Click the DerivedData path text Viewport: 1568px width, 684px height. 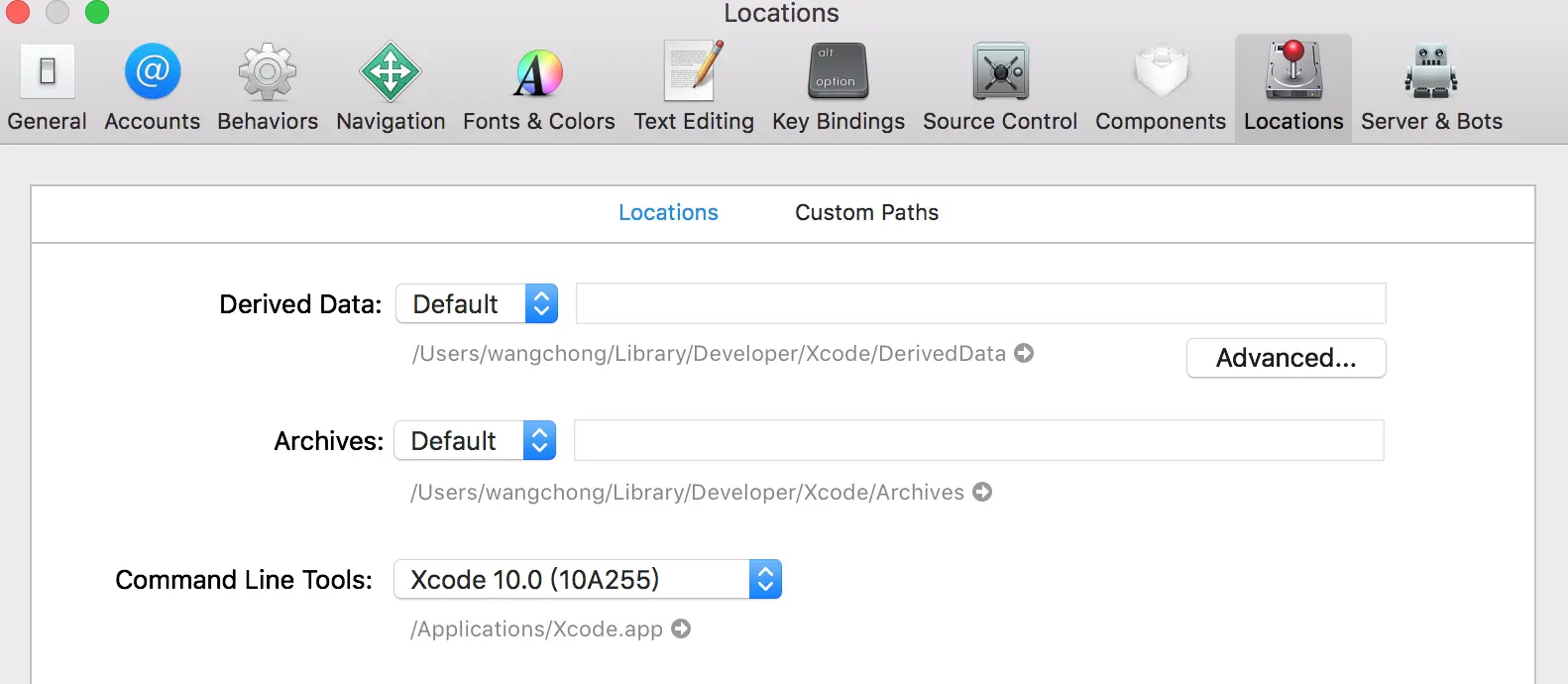709,353
